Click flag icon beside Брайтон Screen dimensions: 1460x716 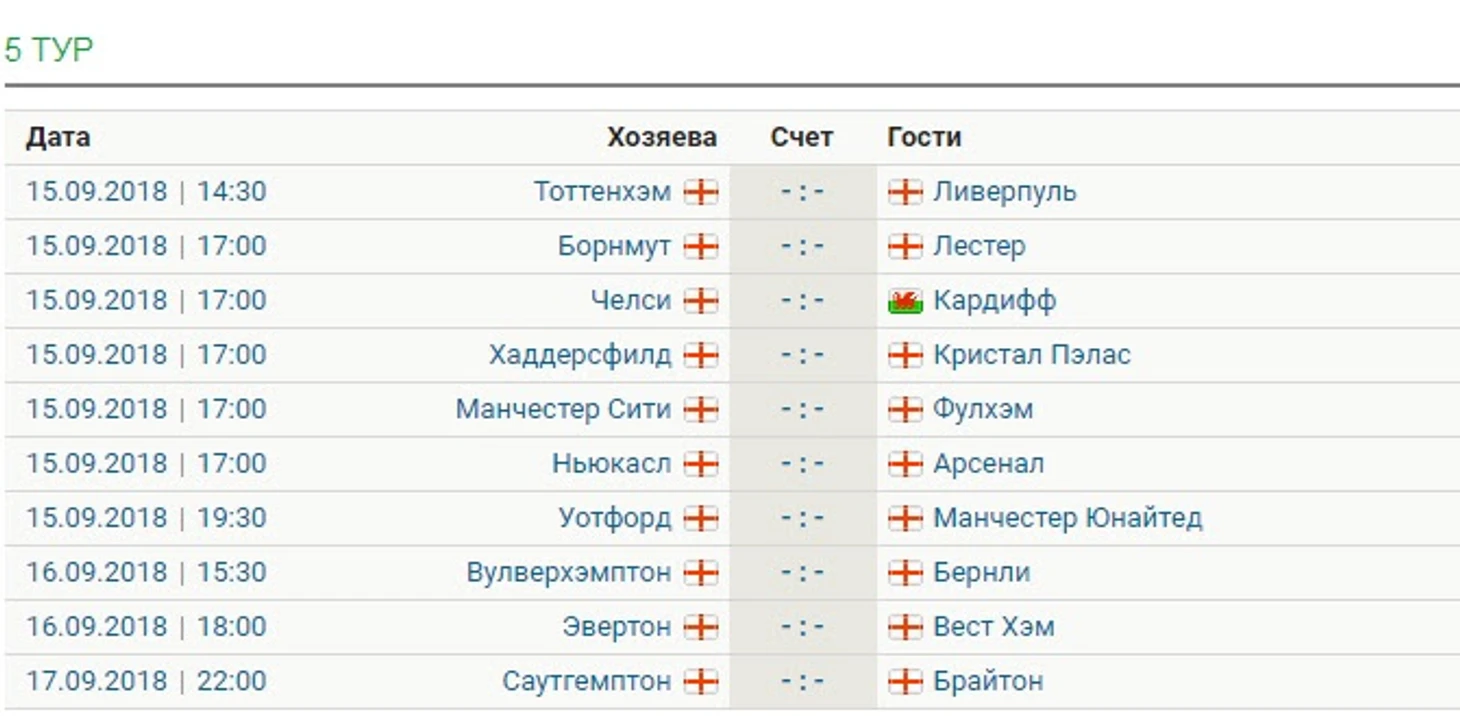click(x=905, y=682)
